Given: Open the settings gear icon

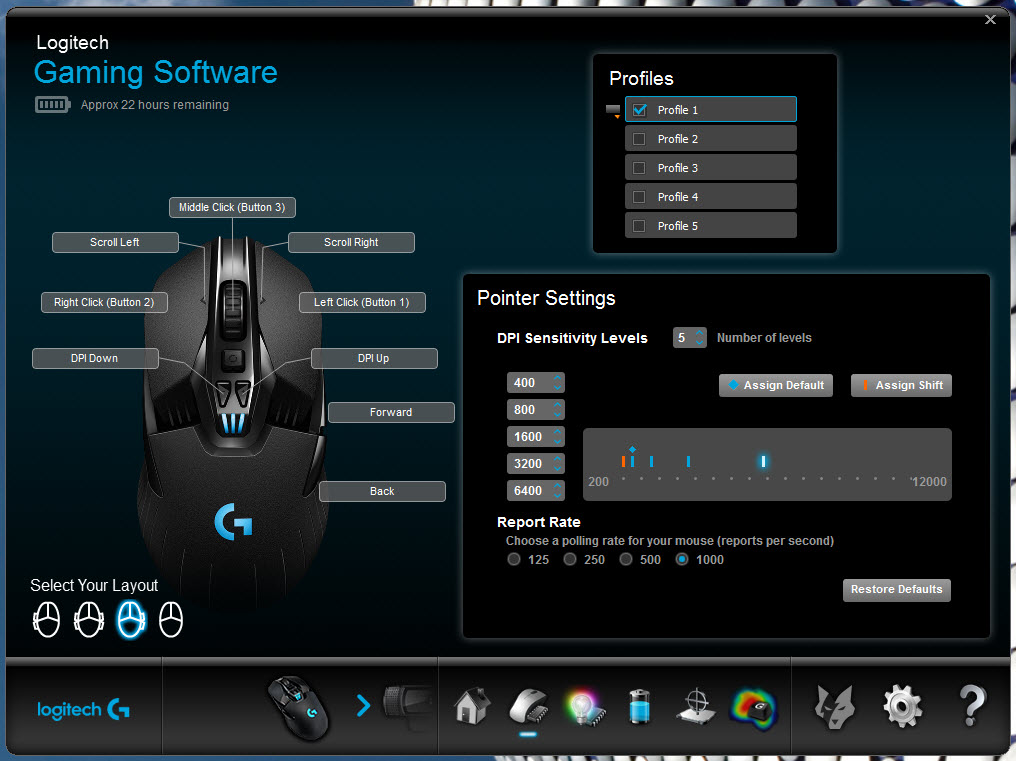Looking at the screenshot, I should tap(903, 706).
